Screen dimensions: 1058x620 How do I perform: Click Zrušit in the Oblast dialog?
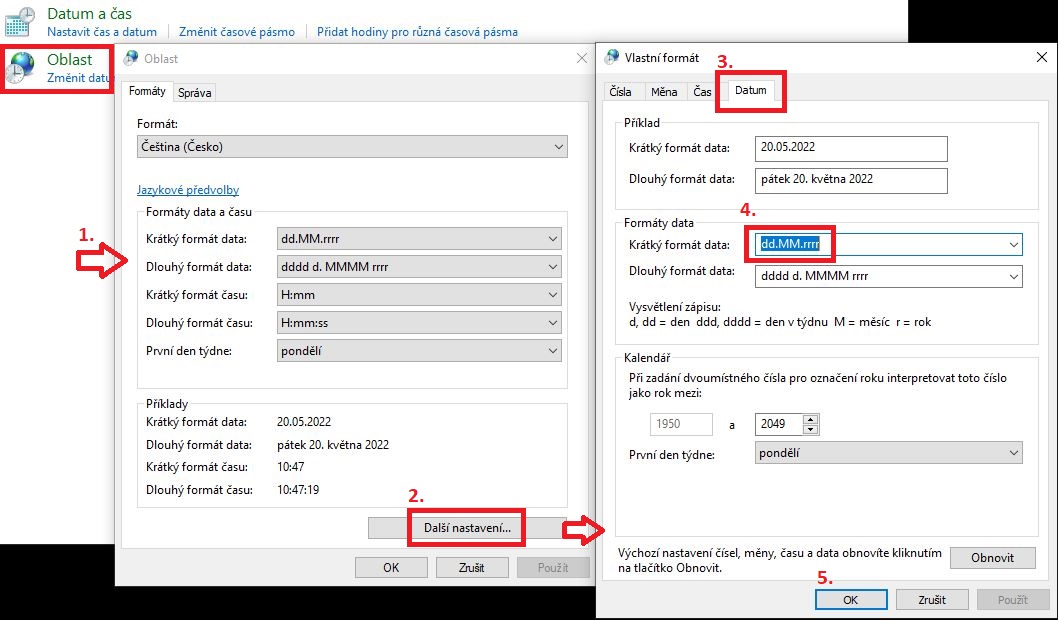(471, 568)
